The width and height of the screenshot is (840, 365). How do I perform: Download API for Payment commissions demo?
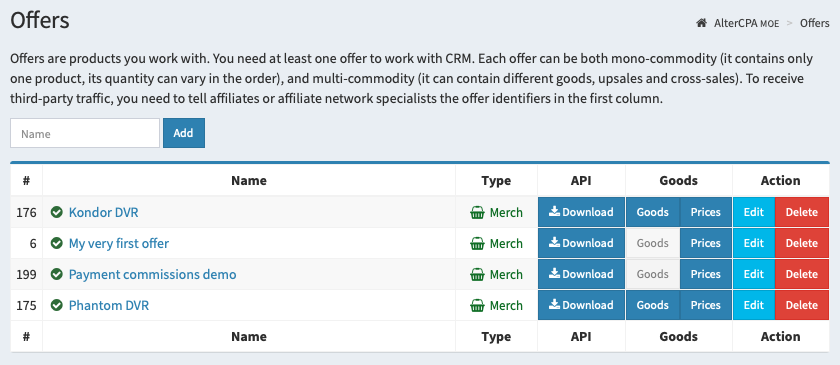tap(581, 274)
